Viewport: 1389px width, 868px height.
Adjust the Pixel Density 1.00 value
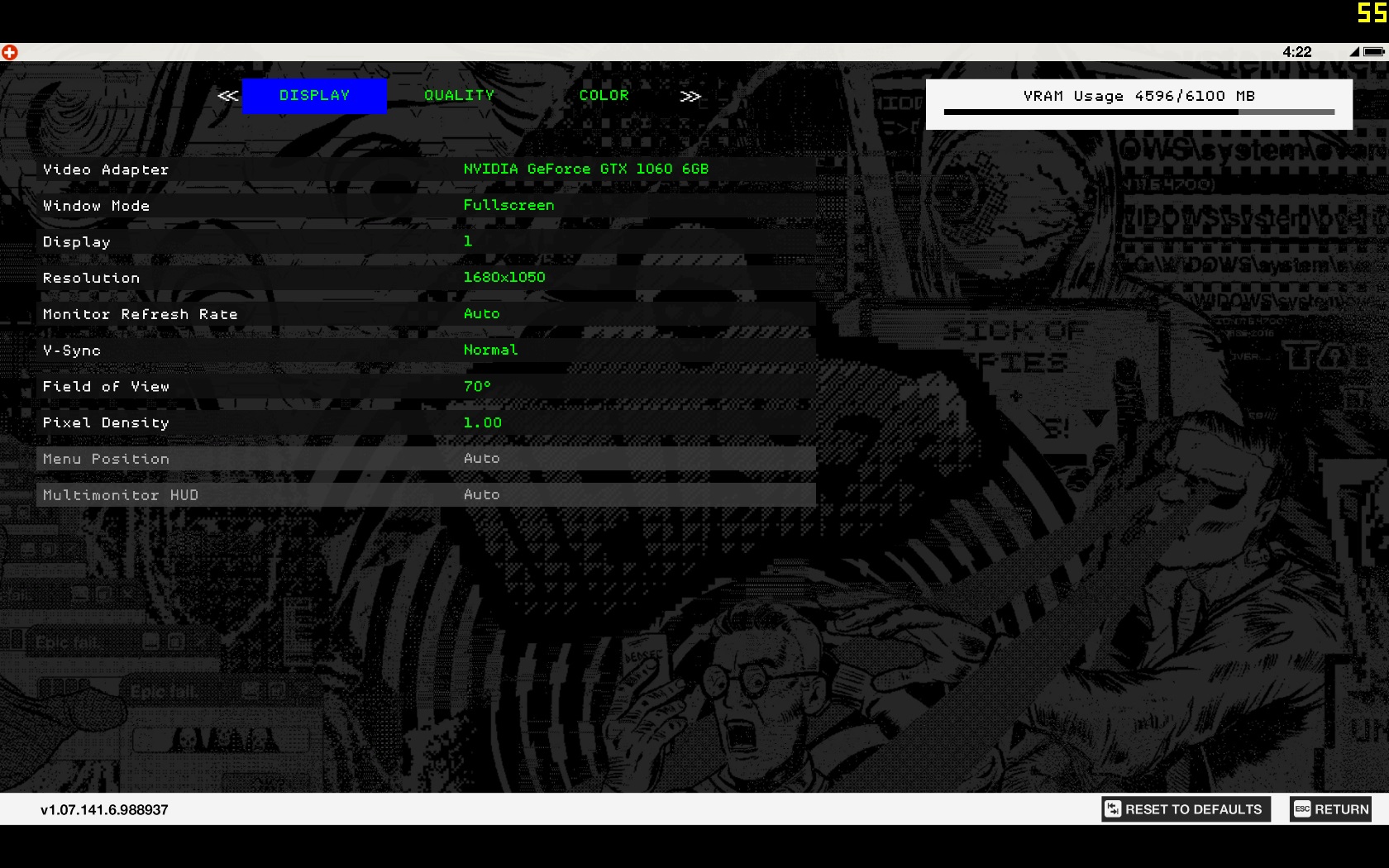482,422
